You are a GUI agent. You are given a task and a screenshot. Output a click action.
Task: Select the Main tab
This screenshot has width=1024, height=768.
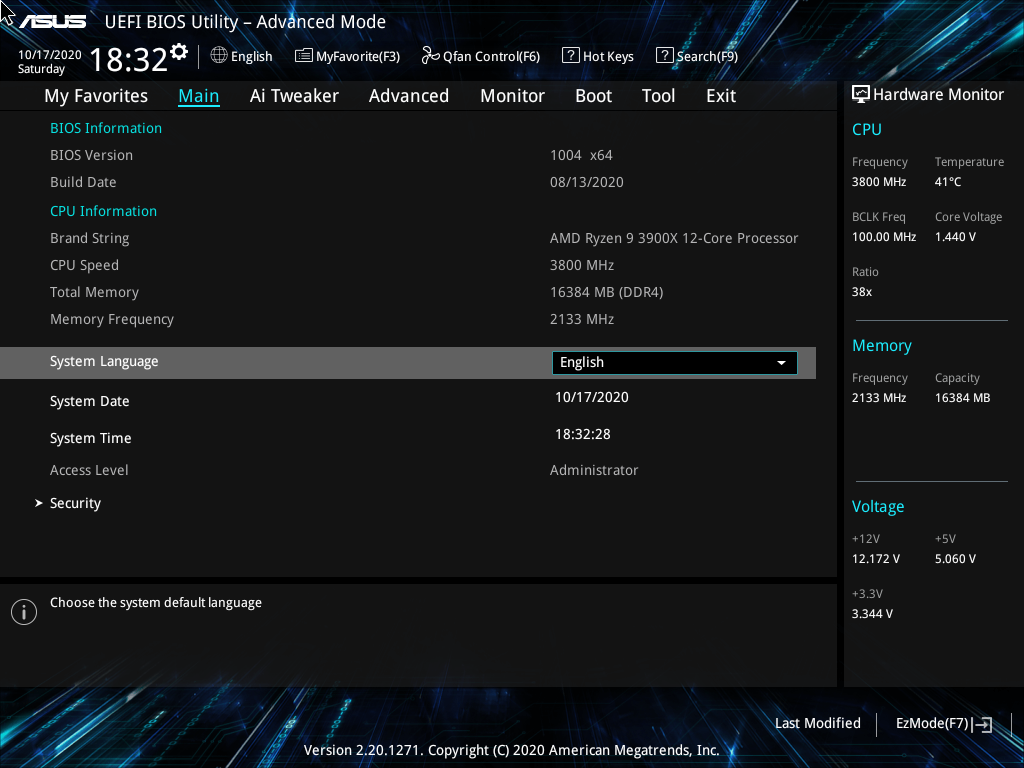pyautogui.click(x=199, y=96)
